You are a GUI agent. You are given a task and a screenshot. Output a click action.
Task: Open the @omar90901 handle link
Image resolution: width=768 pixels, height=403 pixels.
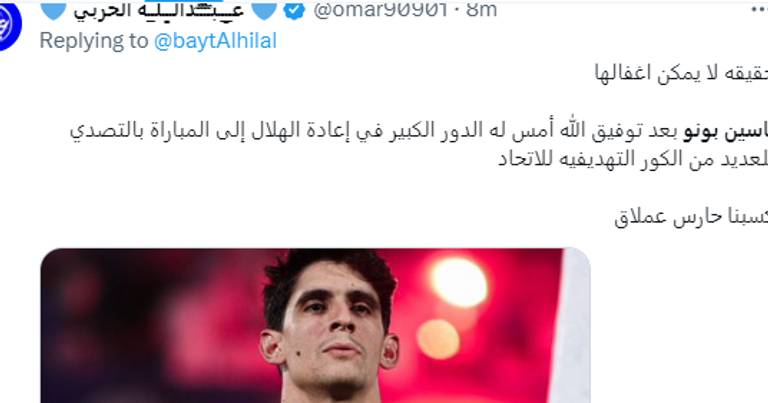tap(380, 10)
